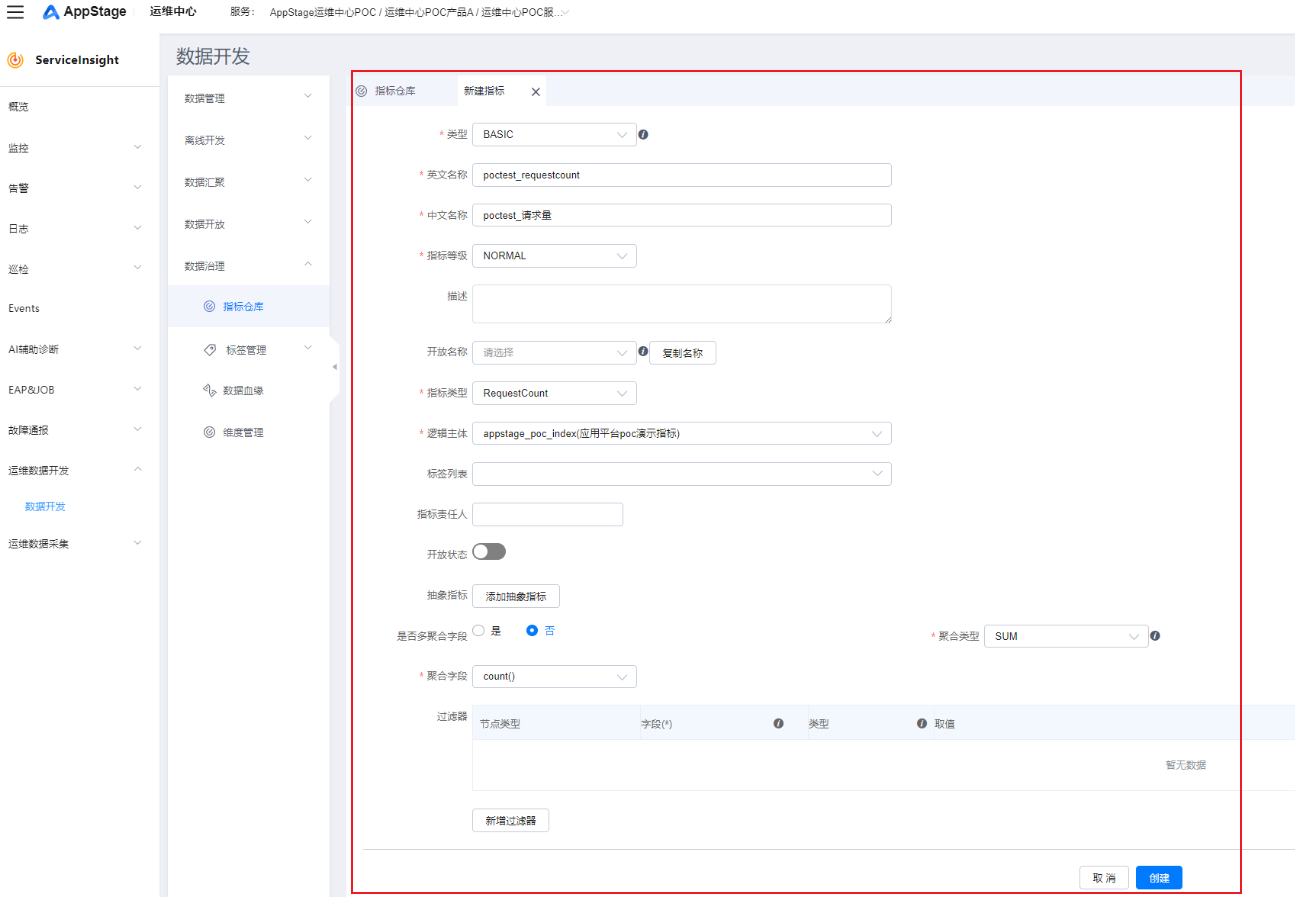Expand the 数据管理 menu
Image resolution: width=1295 pixels, height=897 pixels.
coord(248,98)
